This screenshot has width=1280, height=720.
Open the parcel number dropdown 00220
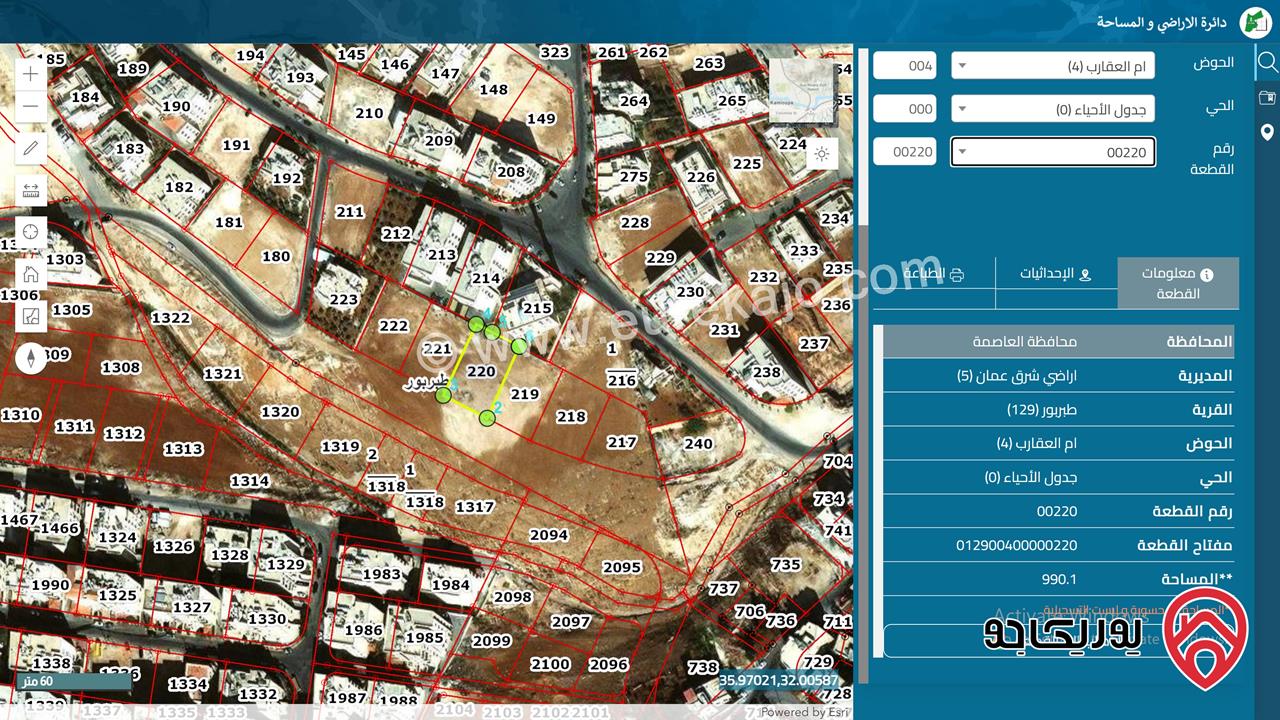tap(1053, 152)
